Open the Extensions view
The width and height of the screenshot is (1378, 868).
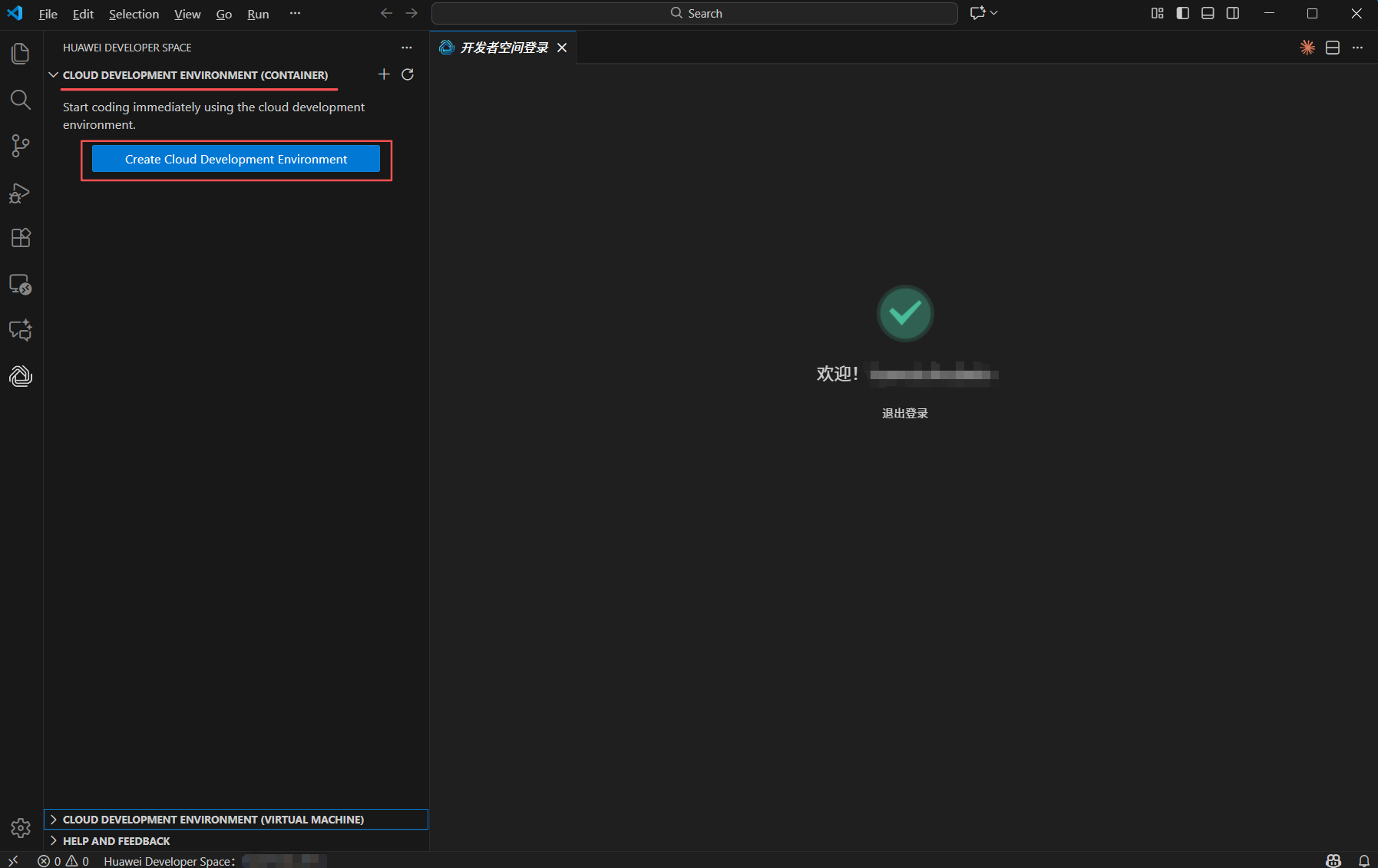pos(21,238)
